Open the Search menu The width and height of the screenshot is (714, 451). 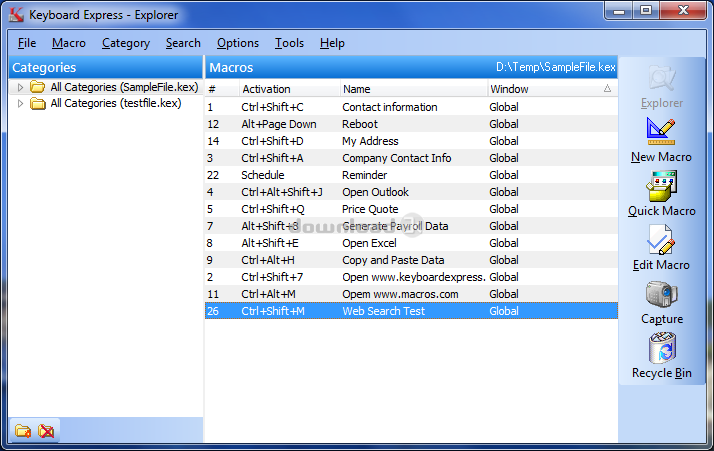tap(183, 43)
